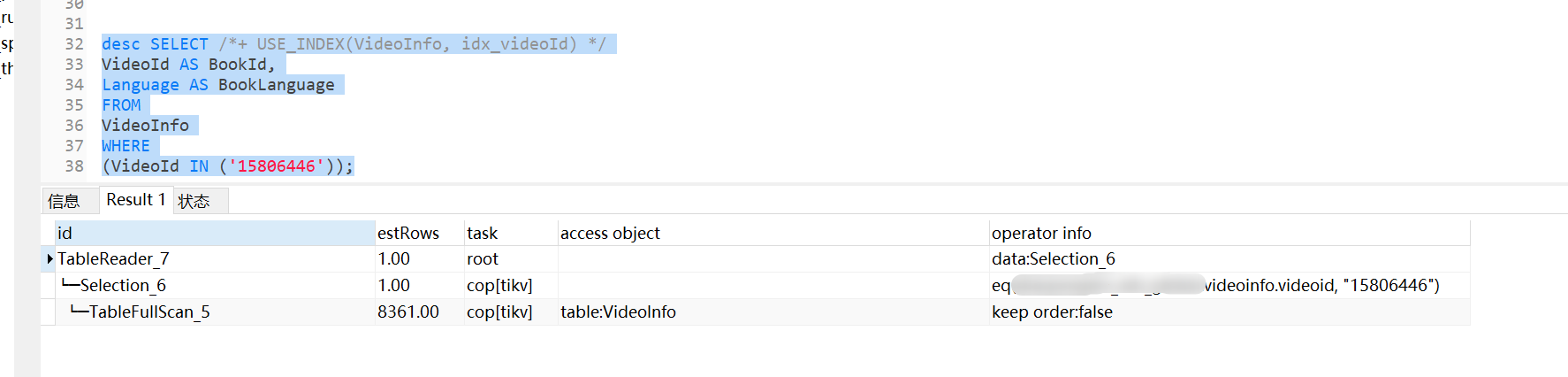The image size is (1568, 377).
Task: Open the Result 1 tab
Action: [135, 200]
